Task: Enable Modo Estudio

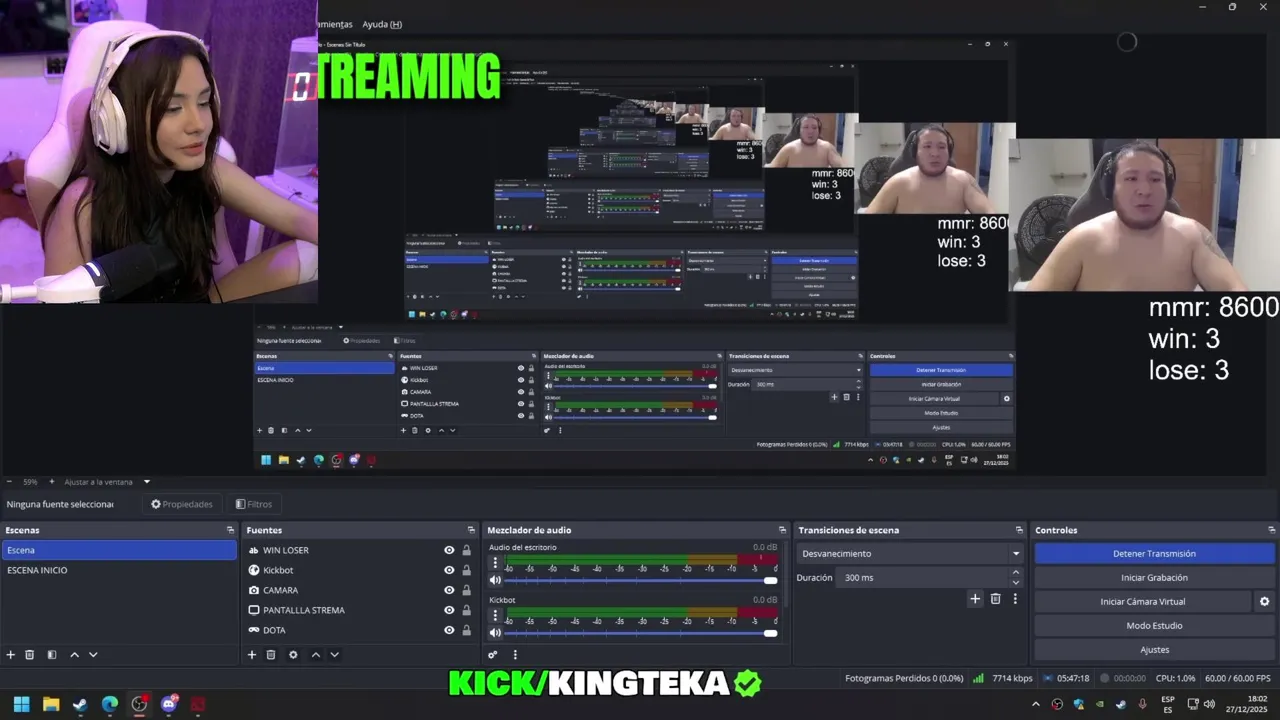Action: pyautogui.click(x=1154, y=626)
